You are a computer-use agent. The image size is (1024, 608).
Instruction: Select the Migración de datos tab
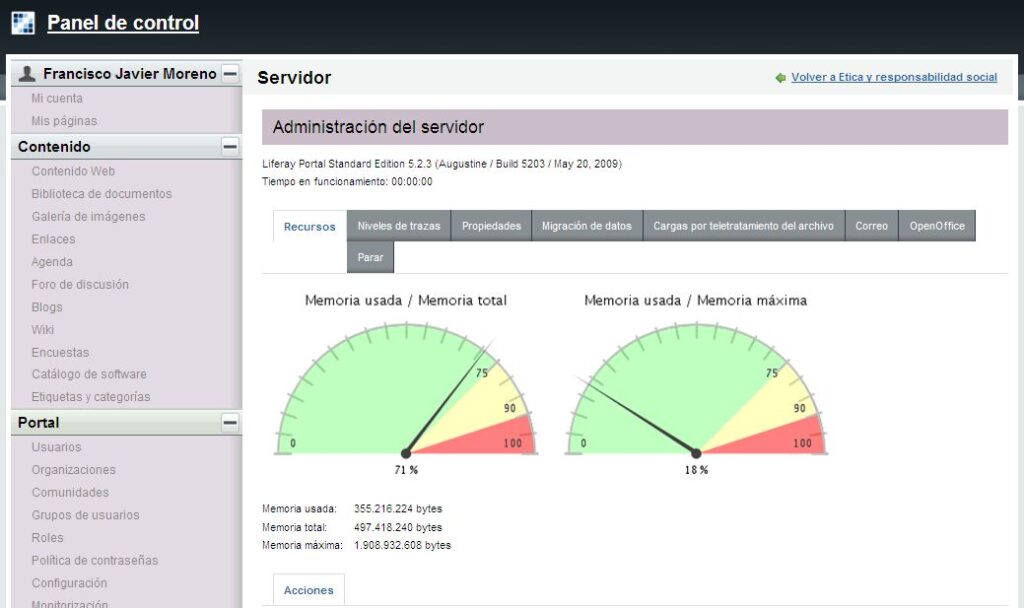tap(586, 226)
